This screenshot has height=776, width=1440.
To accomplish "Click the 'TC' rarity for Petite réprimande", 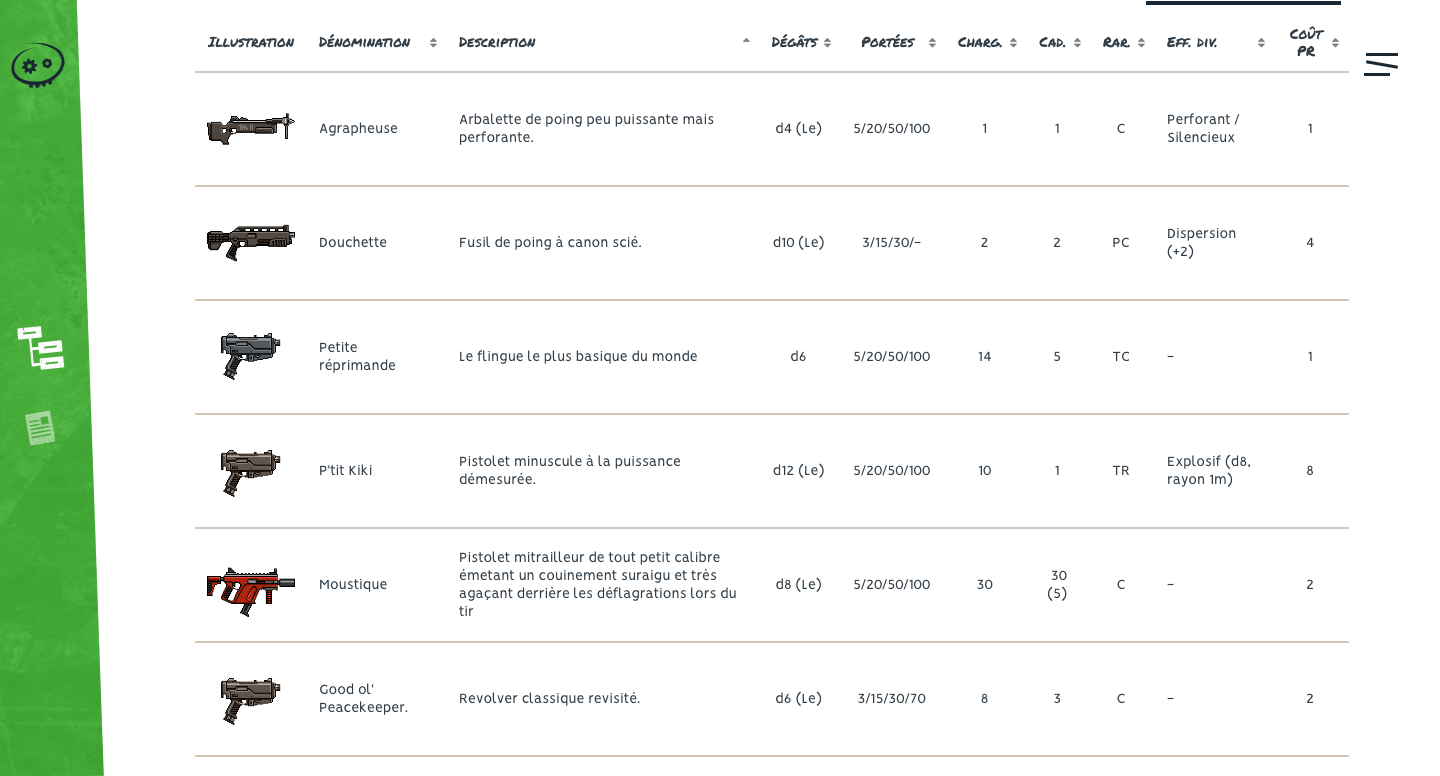I will coord(1121,357).
